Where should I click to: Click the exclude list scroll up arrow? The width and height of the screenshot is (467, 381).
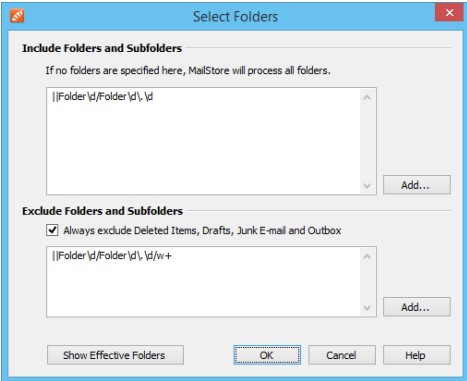point(367,257)
